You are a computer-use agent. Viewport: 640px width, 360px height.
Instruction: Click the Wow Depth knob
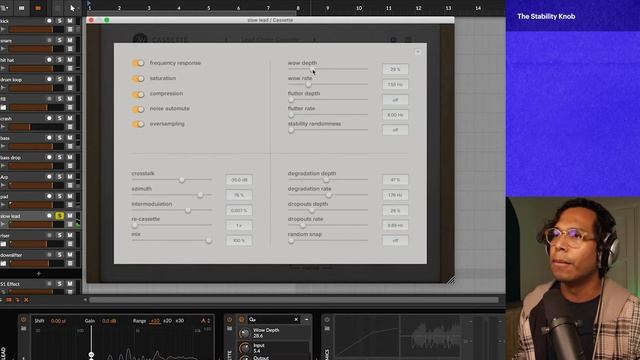pyautogui.click(x=244, y=333)
